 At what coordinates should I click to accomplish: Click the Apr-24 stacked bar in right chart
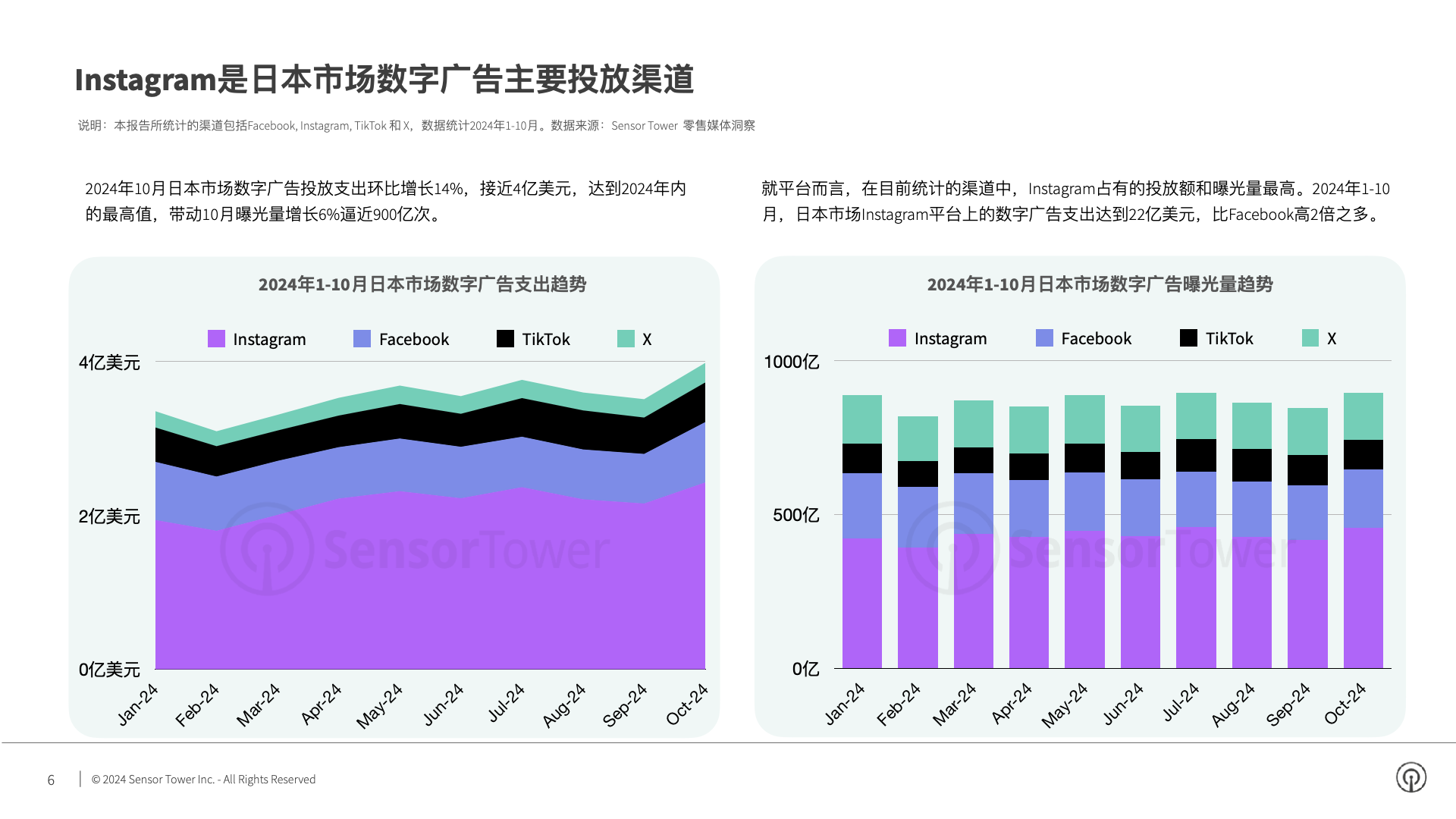click(1029, 537)
